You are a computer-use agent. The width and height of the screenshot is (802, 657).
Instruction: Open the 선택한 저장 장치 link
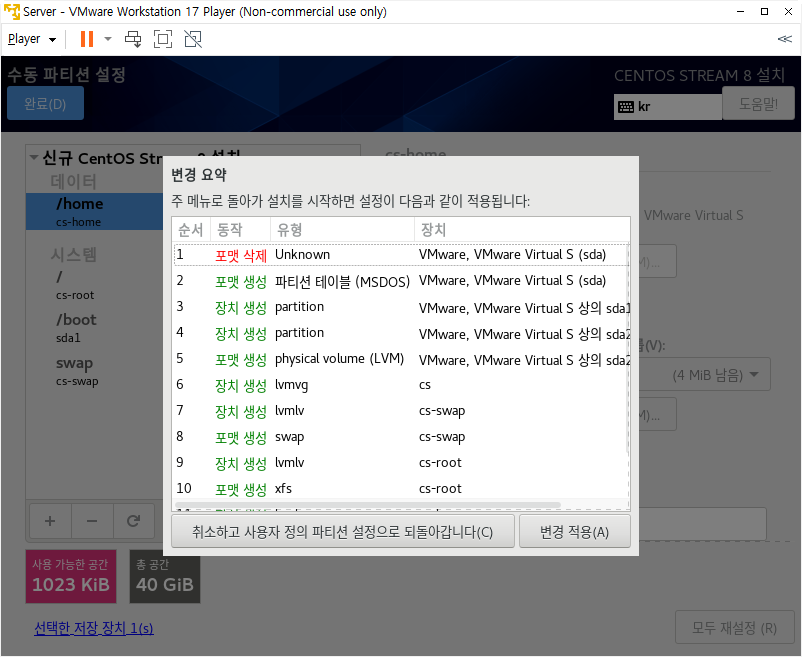94,628
